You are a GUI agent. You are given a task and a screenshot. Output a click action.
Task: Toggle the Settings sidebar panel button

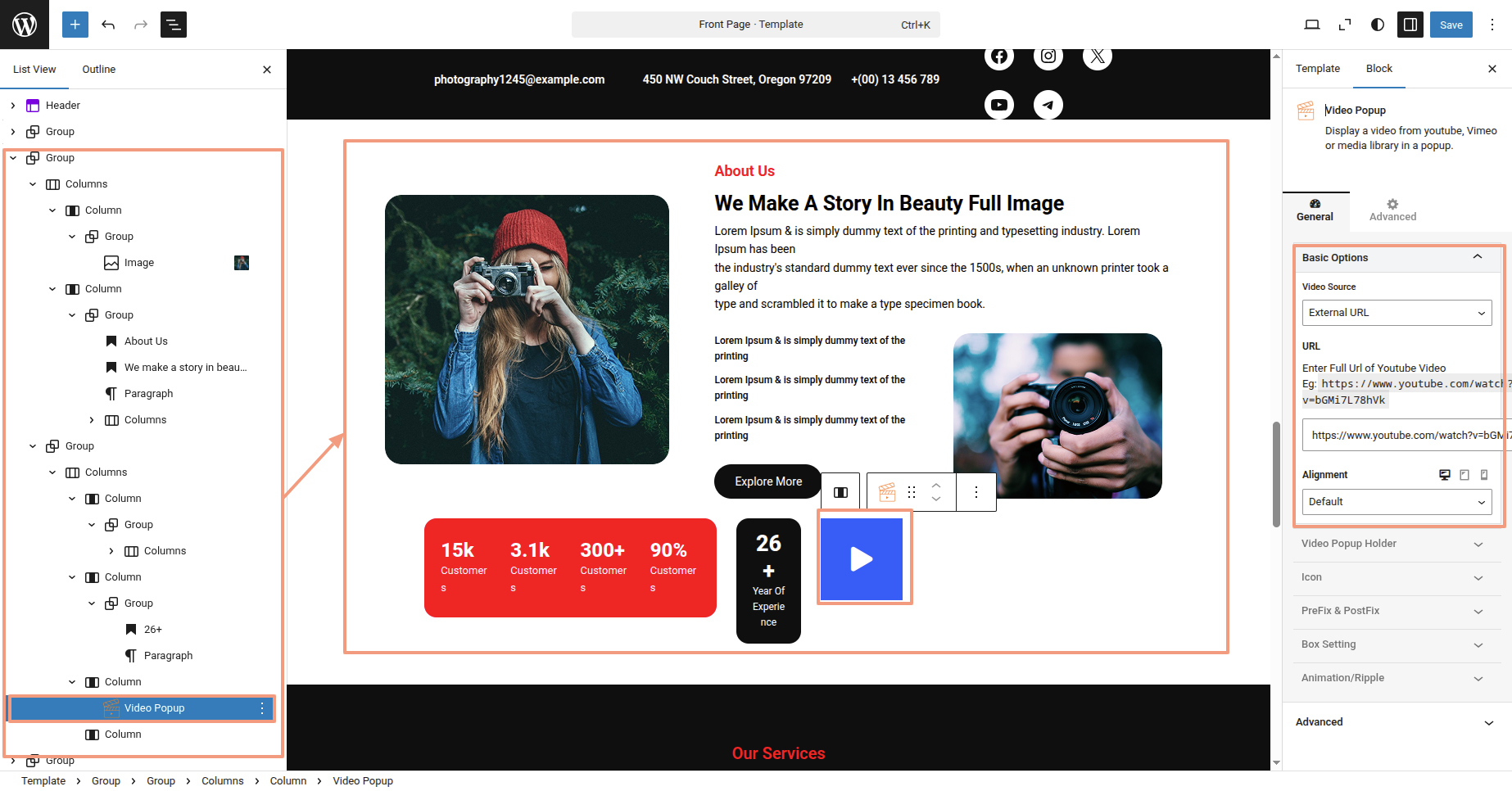coord(1410,25)
